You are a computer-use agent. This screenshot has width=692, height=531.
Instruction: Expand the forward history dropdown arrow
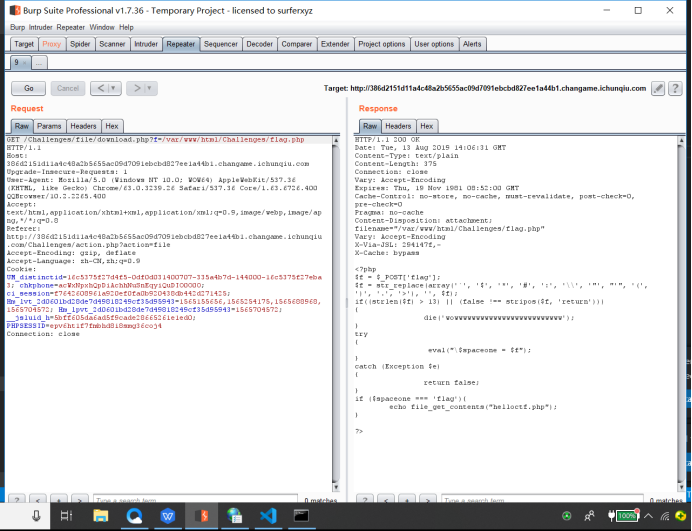pyautogui.click(x=149, y=88)
